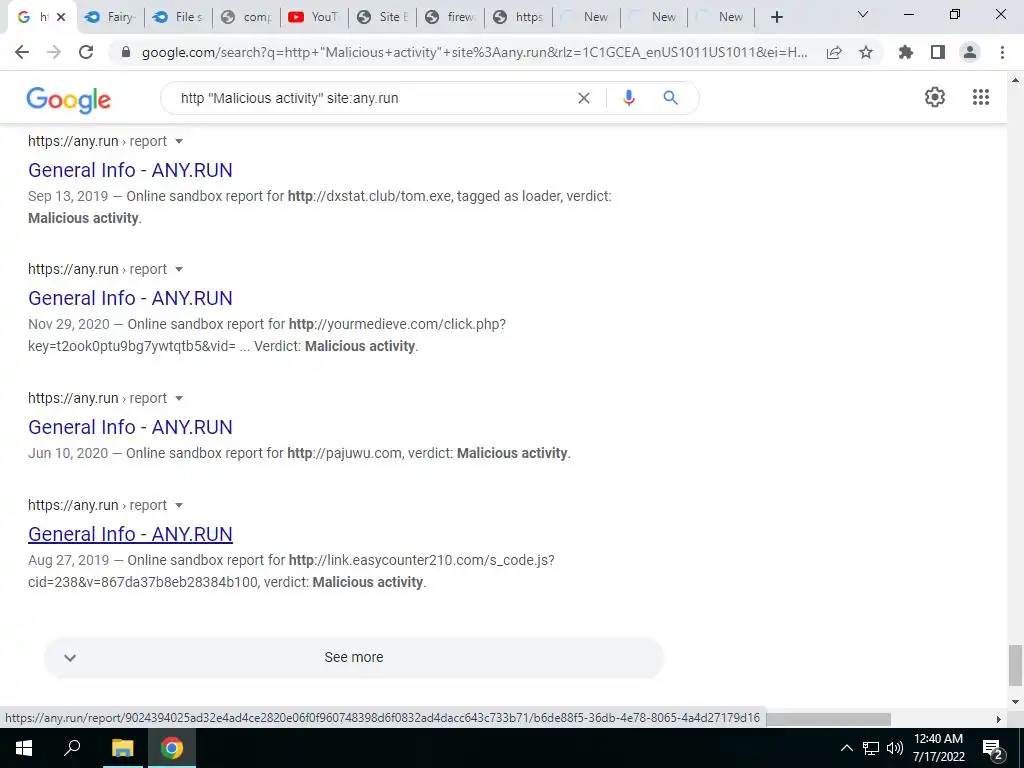Screen dimensions: 1024x768
Task: Open Windows taskbar search
Action: (72, 748)
